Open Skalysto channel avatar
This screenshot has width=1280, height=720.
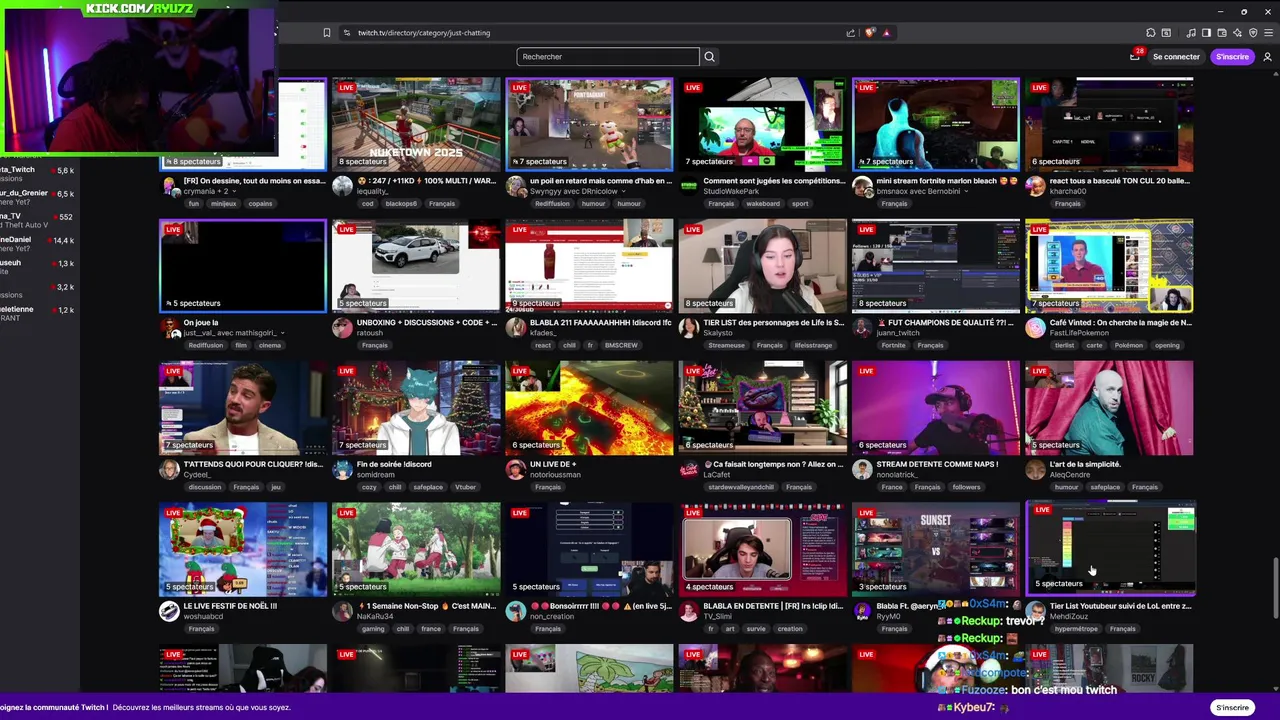click(689, 327)
